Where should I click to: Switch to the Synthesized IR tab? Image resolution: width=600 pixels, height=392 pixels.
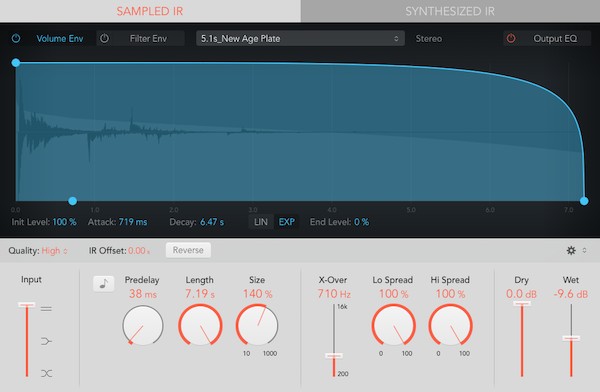click(x=450, y=11)
